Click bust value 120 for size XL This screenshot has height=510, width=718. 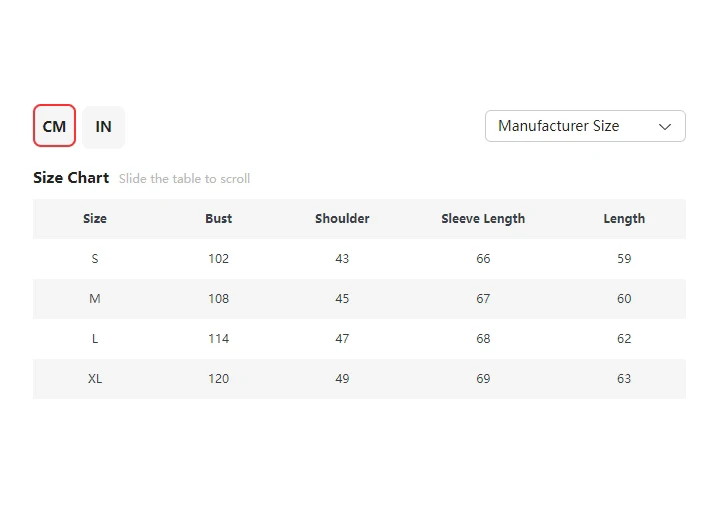click(218, 379)
